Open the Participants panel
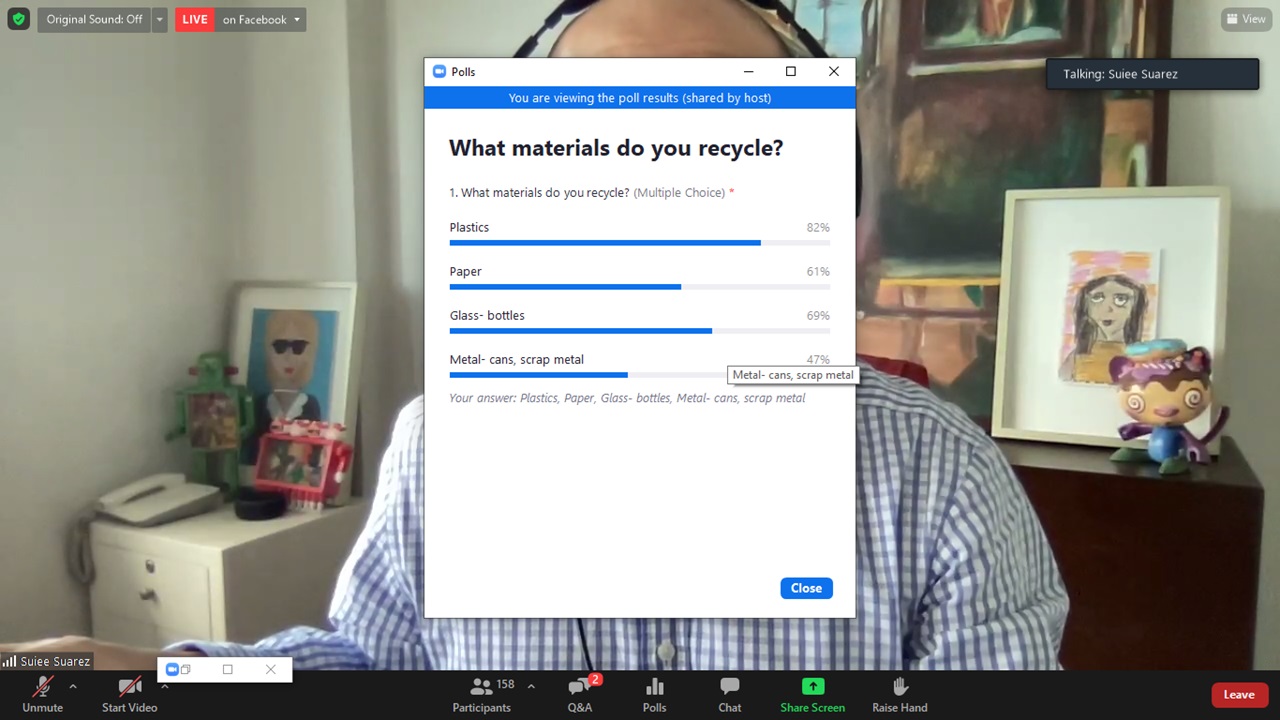The image size is (1280, 720). pos(482,693)
